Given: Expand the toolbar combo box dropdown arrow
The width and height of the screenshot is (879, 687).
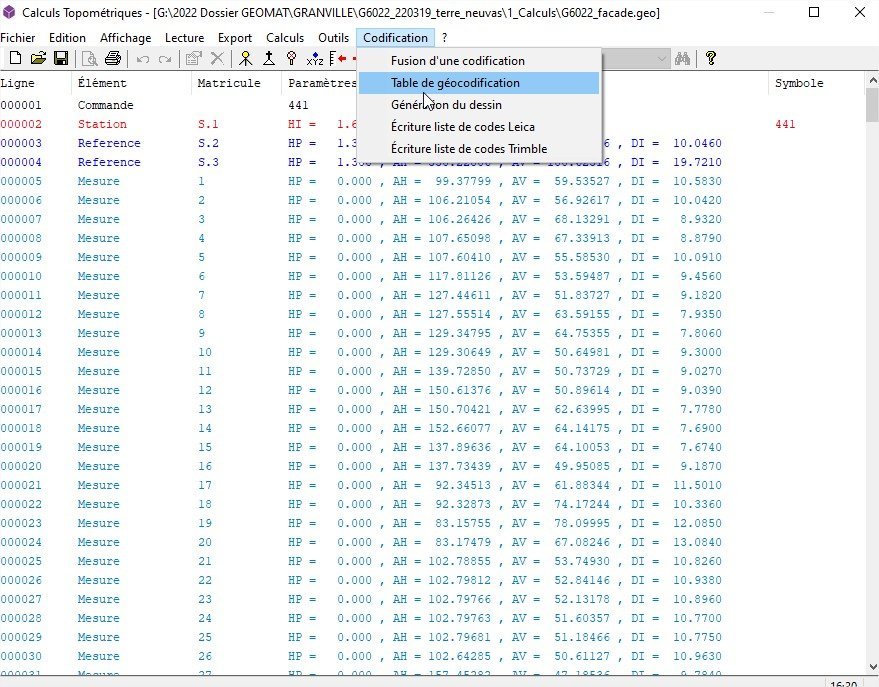Looking at the screenshot, I should pos(661,58).
